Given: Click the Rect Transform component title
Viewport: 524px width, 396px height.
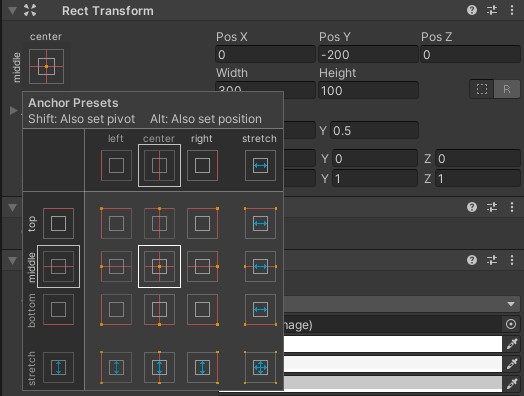Looking at the screenshot, I should (108, 11).
